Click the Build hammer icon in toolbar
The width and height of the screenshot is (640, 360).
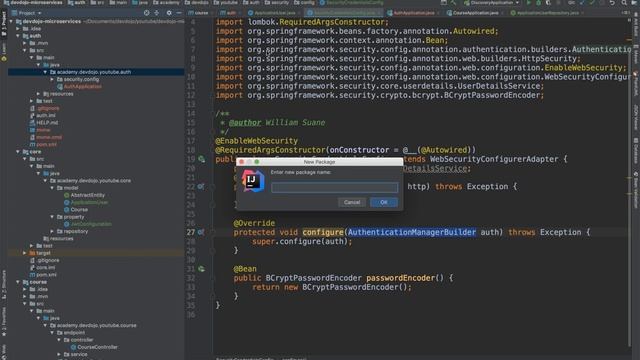click(x=453, y=3)
